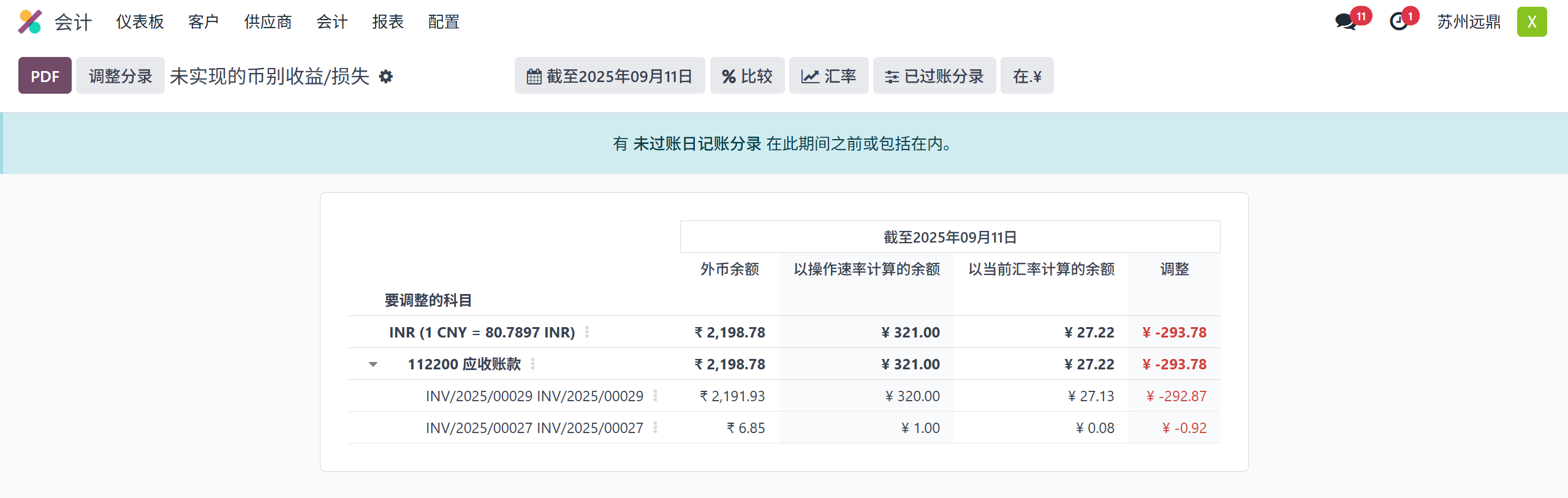
Task: Click the PDF export button
Action: click(x=45, y=76)
